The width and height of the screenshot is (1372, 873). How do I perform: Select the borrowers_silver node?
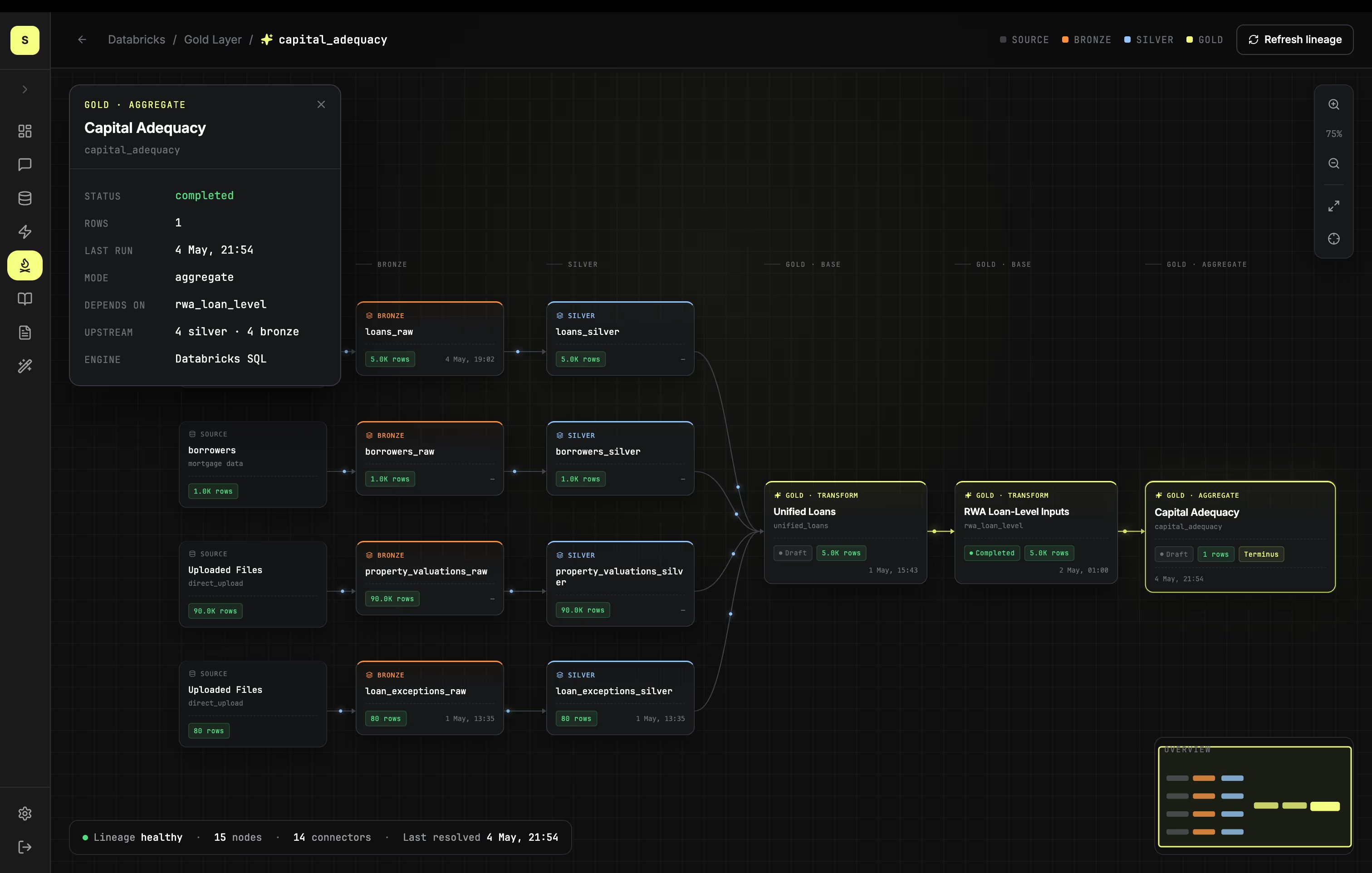620,458
